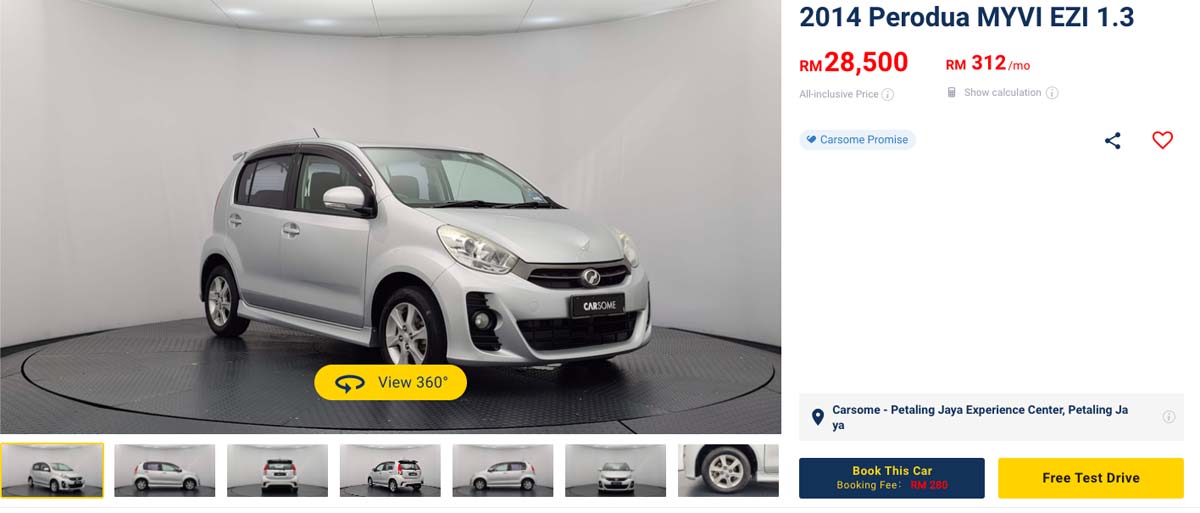Open the info icon beside Experience Center location
This screenshot has height=513, width=1200.
[1169, 417]
